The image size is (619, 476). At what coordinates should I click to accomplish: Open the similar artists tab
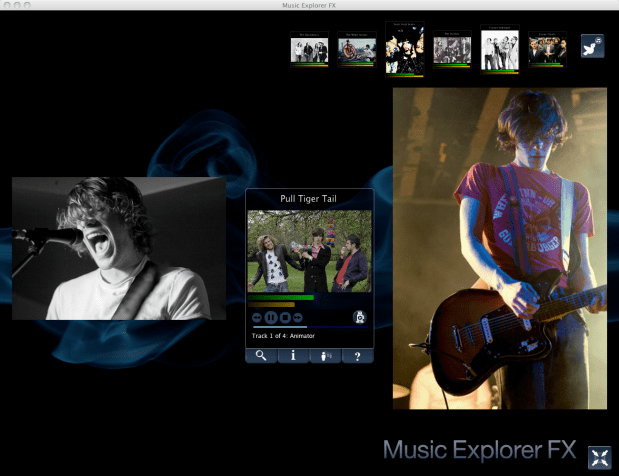[325, 355]
